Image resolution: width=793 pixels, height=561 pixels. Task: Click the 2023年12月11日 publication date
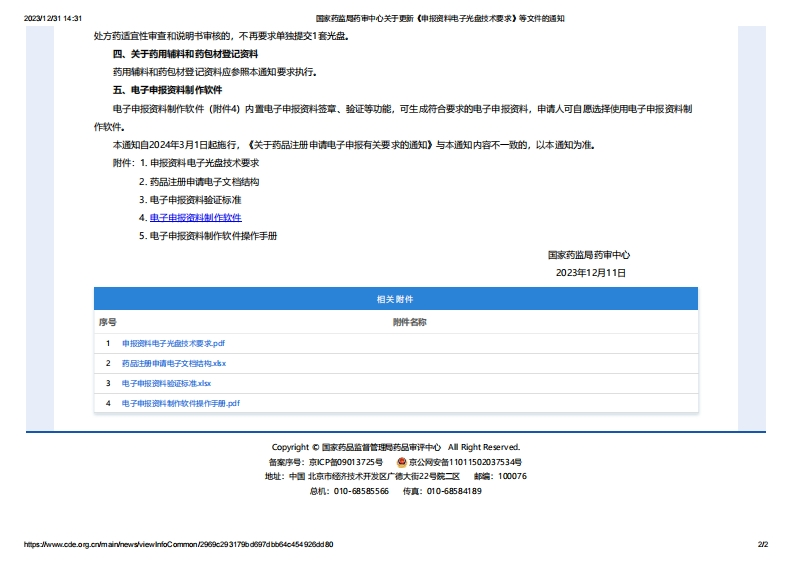590,272
